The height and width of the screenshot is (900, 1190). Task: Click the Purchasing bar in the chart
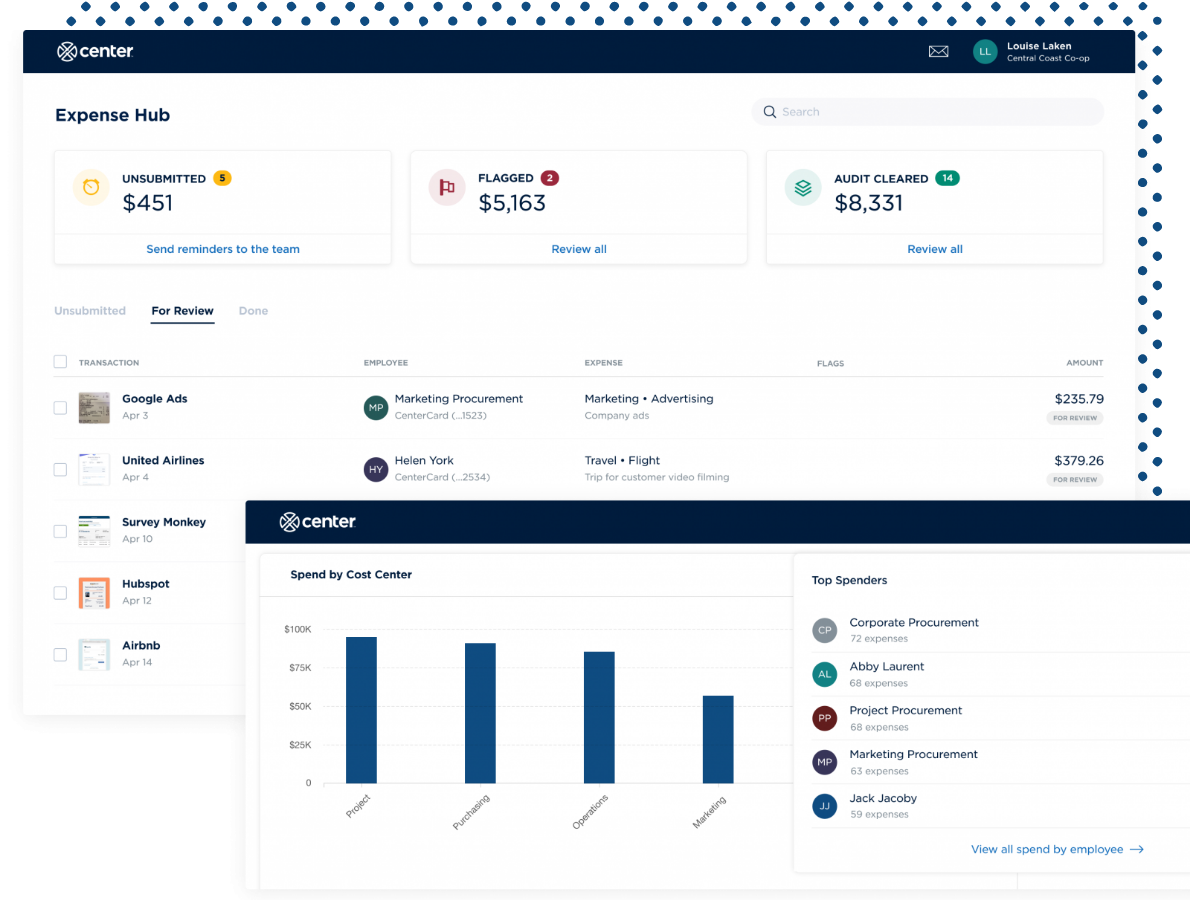(480, 713)
